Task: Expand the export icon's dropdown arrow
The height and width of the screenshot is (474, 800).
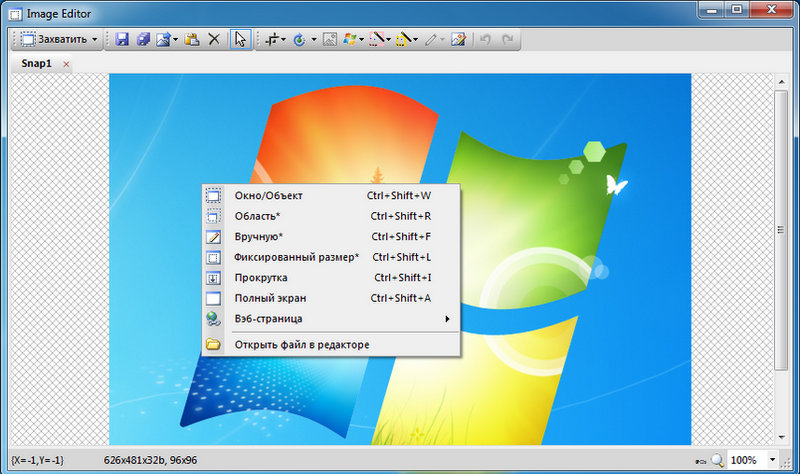Action: coord(176,39)
